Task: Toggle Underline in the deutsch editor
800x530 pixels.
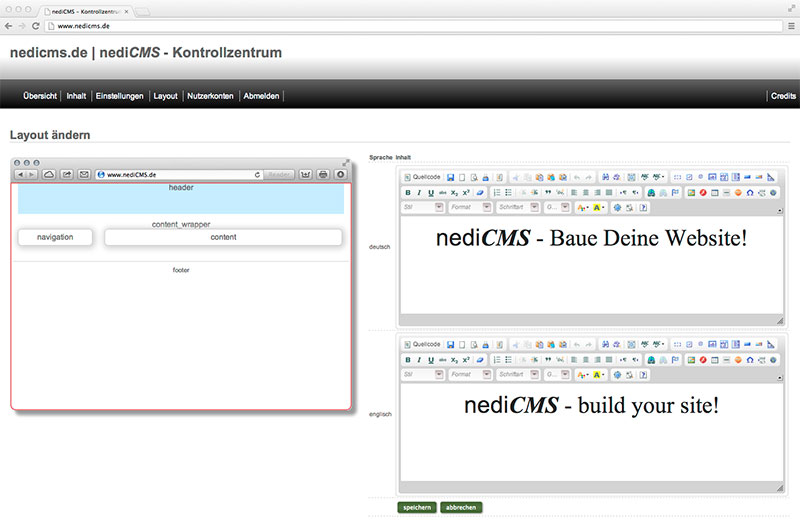Action: click(x=431, y=193)
